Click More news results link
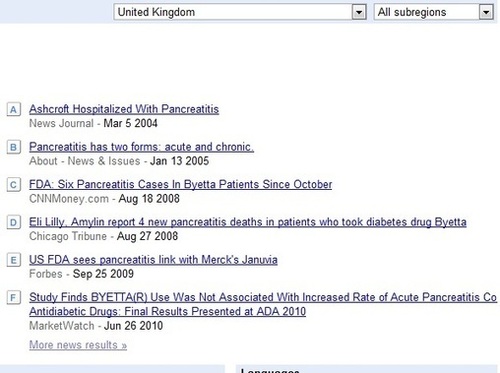Screen dimensions: 500x373 [78, 345]
